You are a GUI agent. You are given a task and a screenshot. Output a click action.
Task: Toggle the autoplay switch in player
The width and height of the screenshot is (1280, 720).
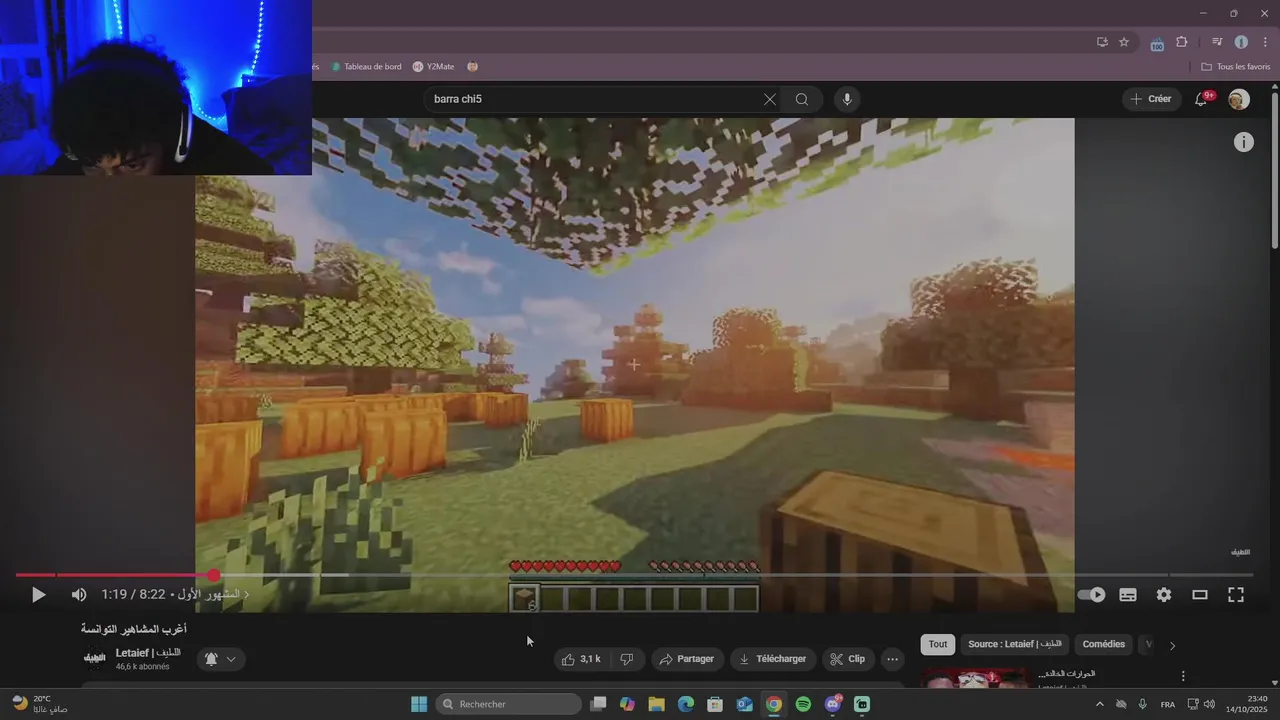click(x=1091, y=595)
